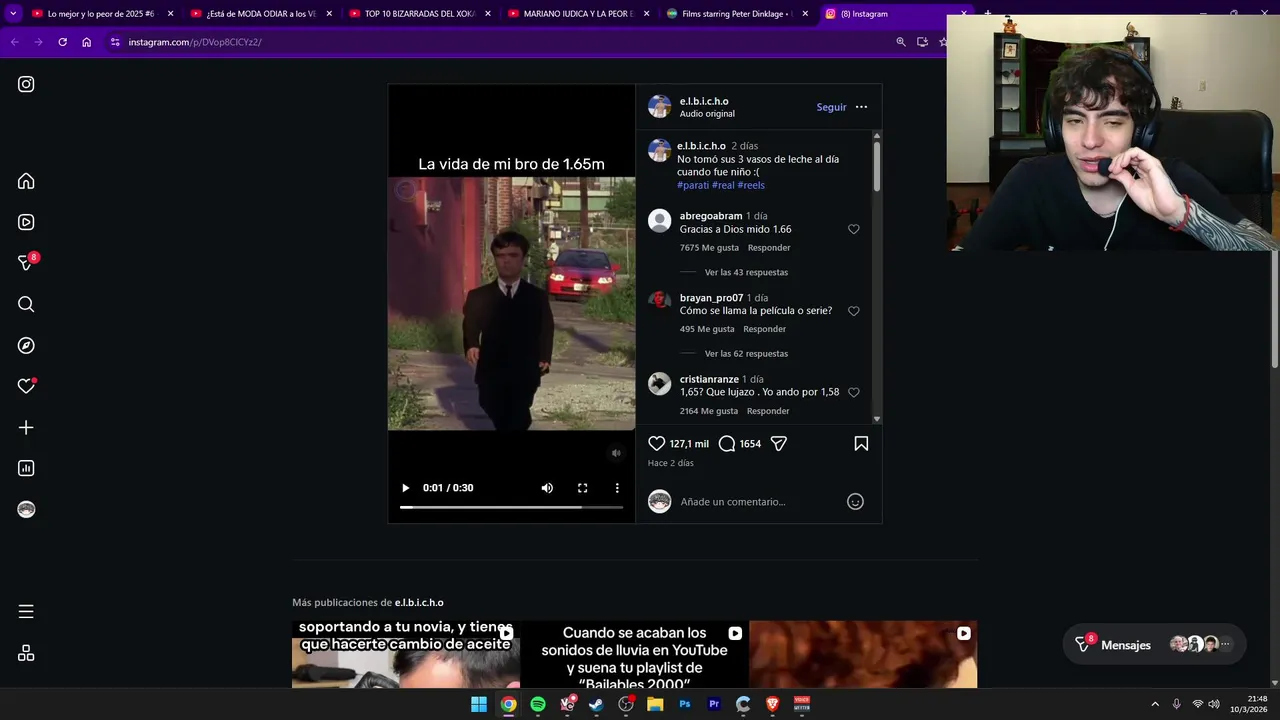Switch to 'MARIANO IUDICA Y LA PEOR' tab
Image resolution: width=1280 pixels, height=720 pixels.
(x=579, y=14)
